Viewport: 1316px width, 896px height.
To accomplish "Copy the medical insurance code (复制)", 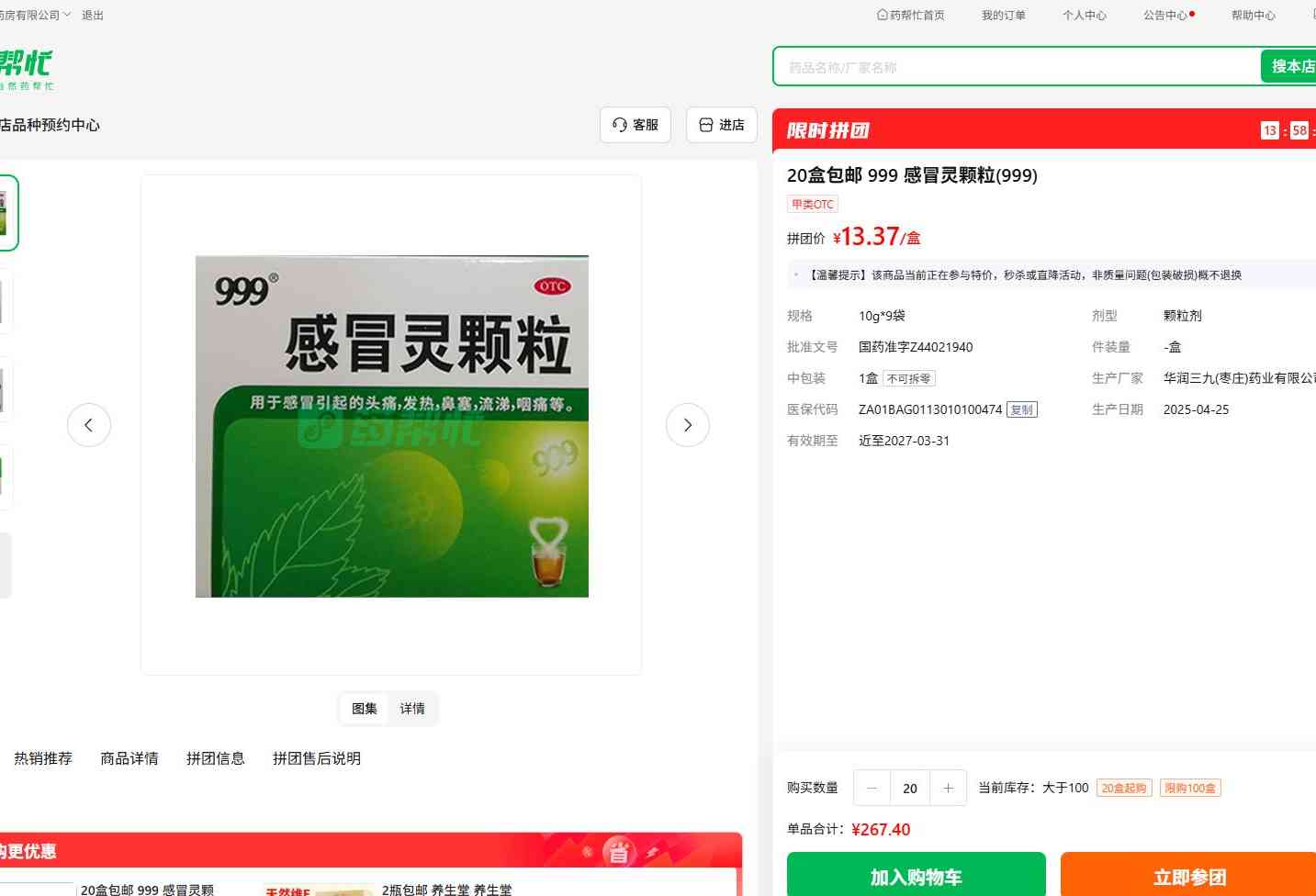I will [1021, 410].
